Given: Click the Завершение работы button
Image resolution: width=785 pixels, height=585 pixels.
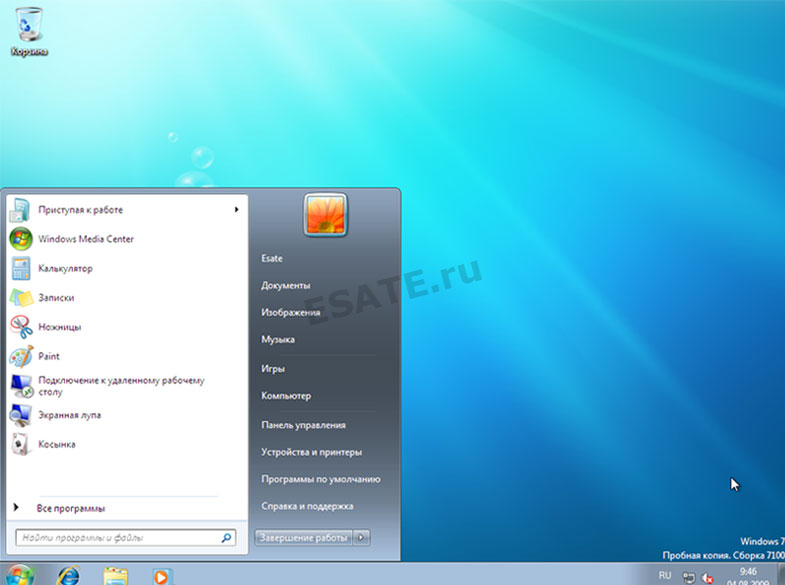Looking at the screenshot, I should 303,537.
